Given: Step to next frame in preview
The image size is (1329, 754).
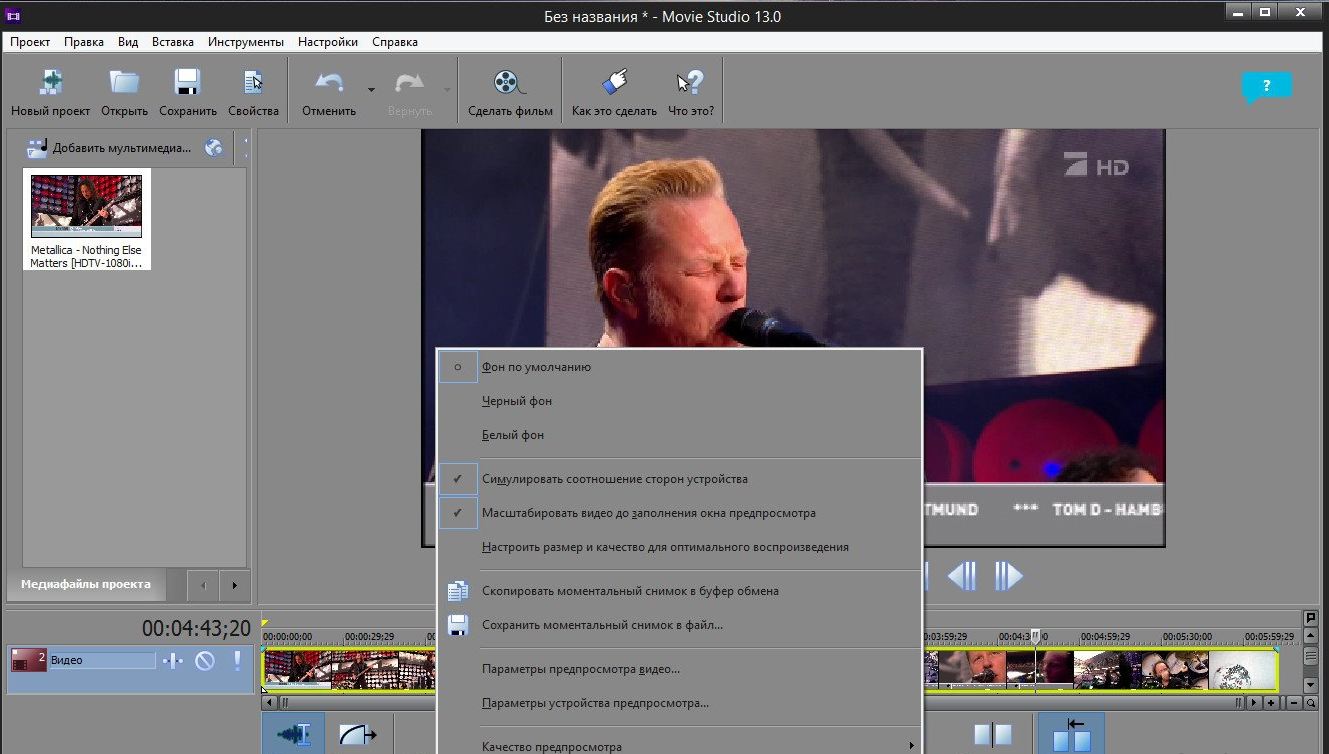Looking at the screenshot, I should pyautogui.click(x=1008, y=576).
